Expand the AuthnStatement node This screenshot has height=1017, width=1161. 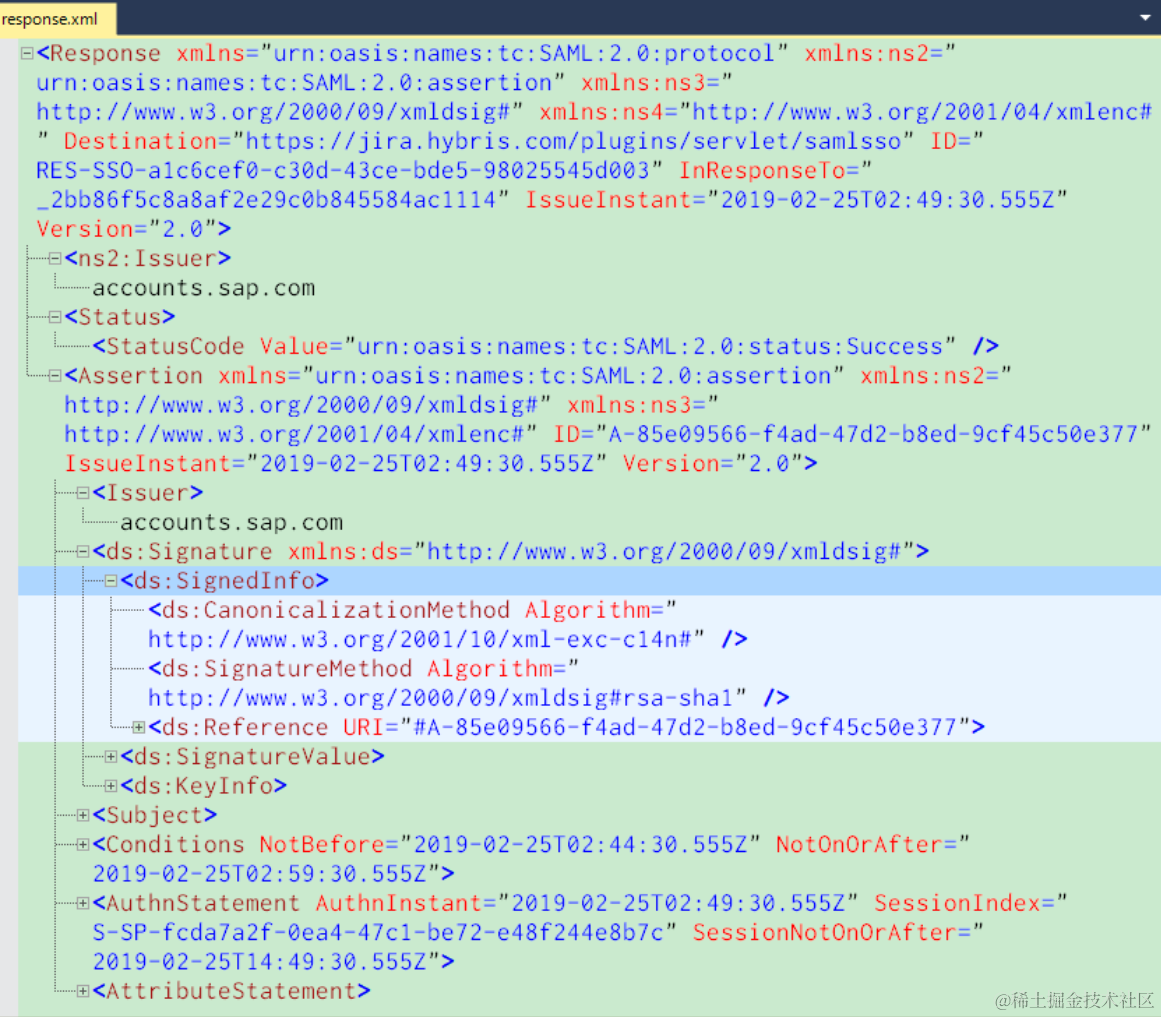83,903
